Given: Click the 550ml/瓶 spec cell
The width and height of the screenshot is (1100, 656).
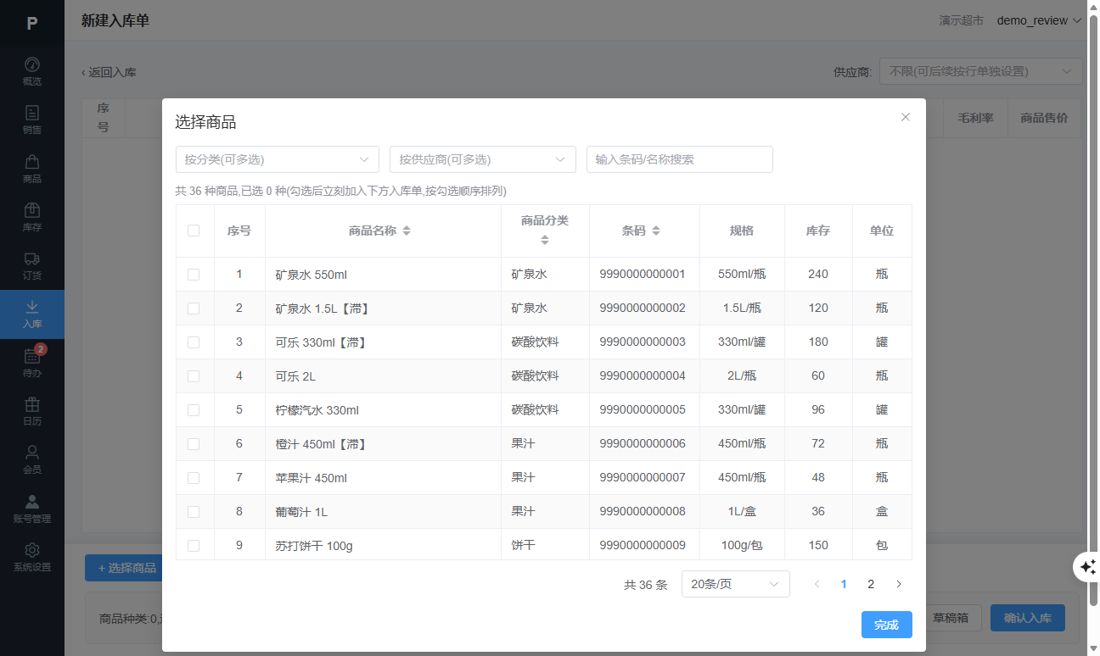Looking at the screenshot, I should click(x=742, y=274).
